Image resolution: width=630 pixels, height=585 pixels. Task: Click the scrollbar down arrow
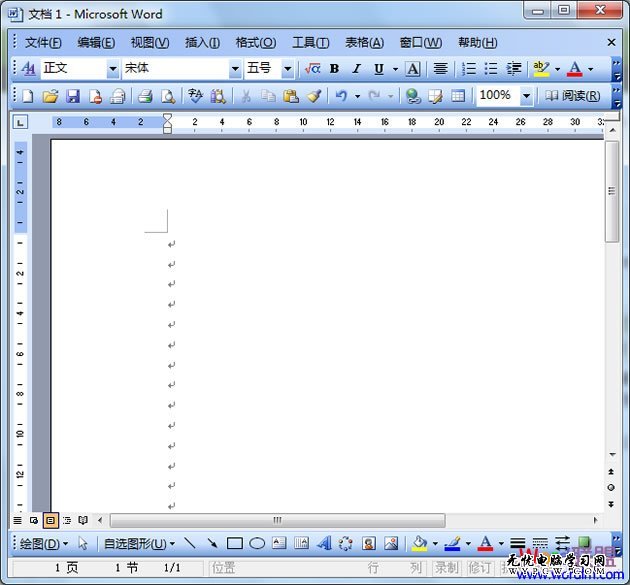612,454
